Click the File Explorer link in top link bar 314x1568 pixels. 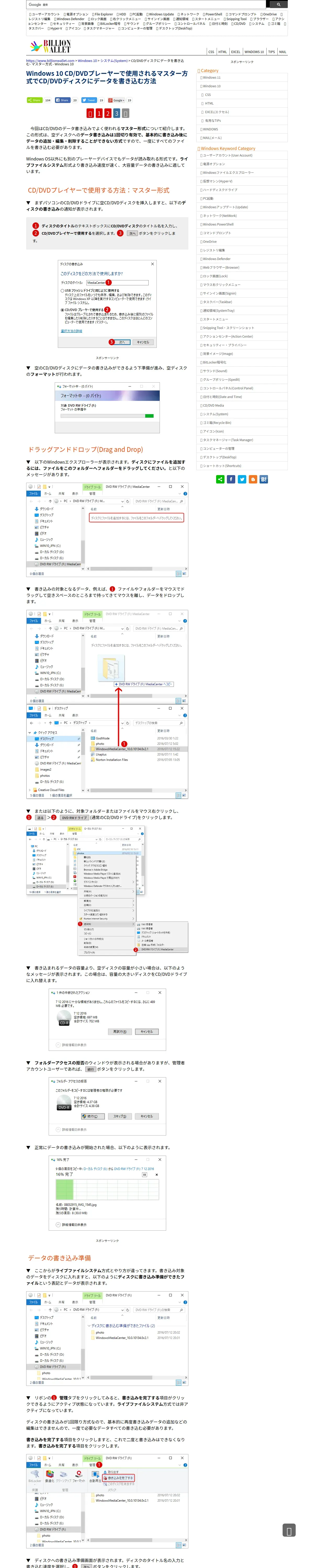coord(102,14)
